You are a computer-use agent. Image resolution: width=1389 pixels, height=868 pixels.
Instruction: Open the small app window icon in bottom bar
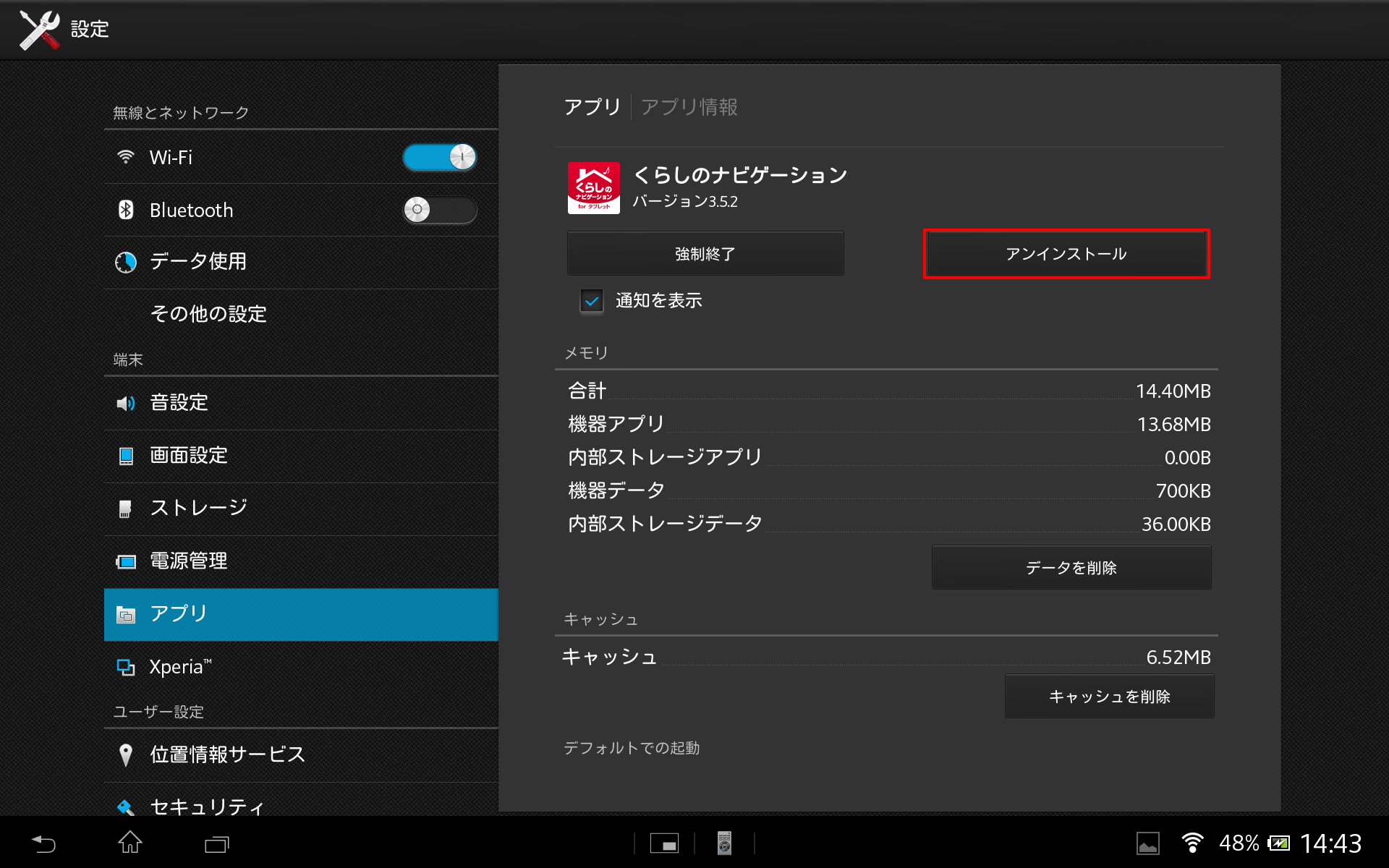[x=664, y=843]
